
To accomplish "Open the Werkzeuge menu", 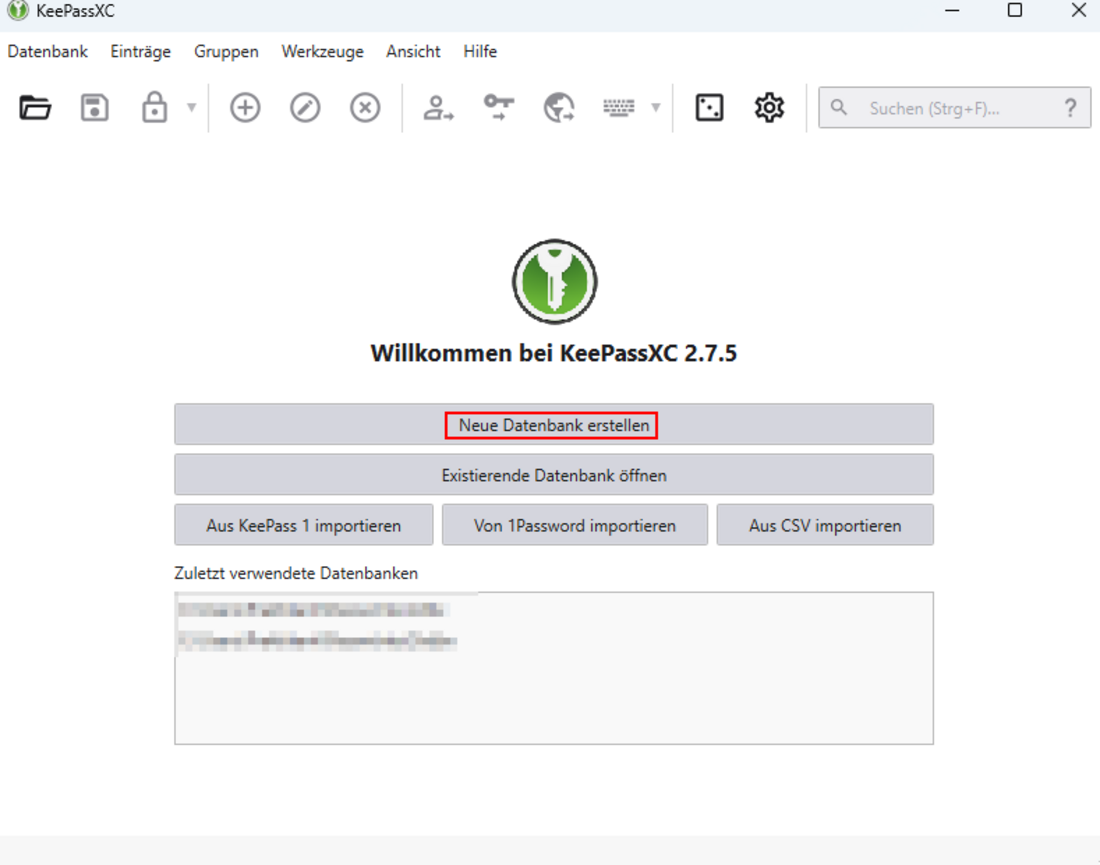I will tap(323, 52).
